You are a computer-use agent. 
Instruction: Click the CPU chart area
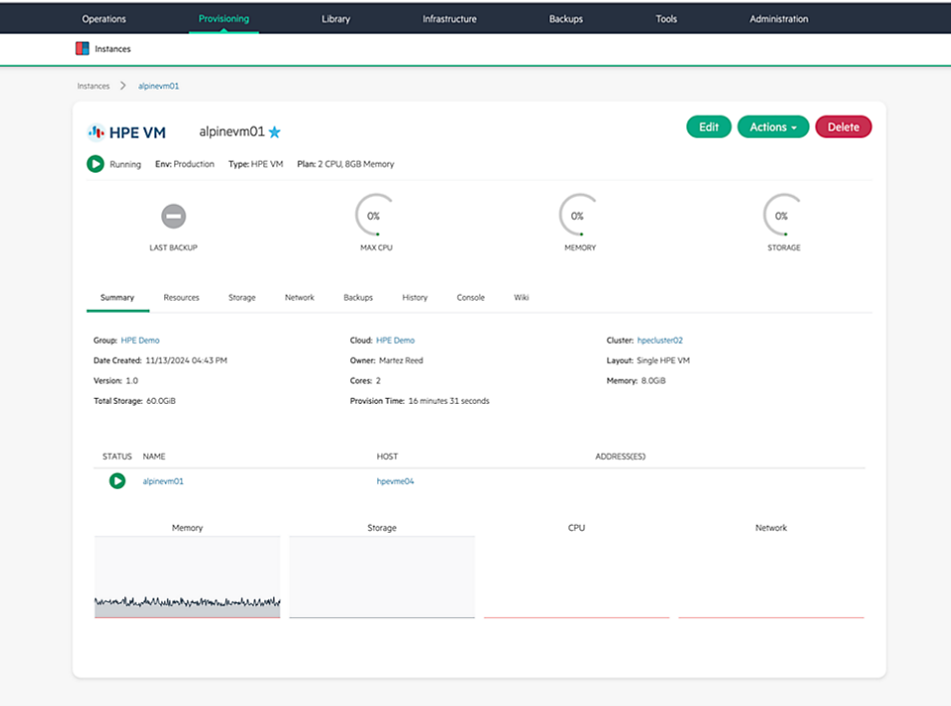(577, 577)
